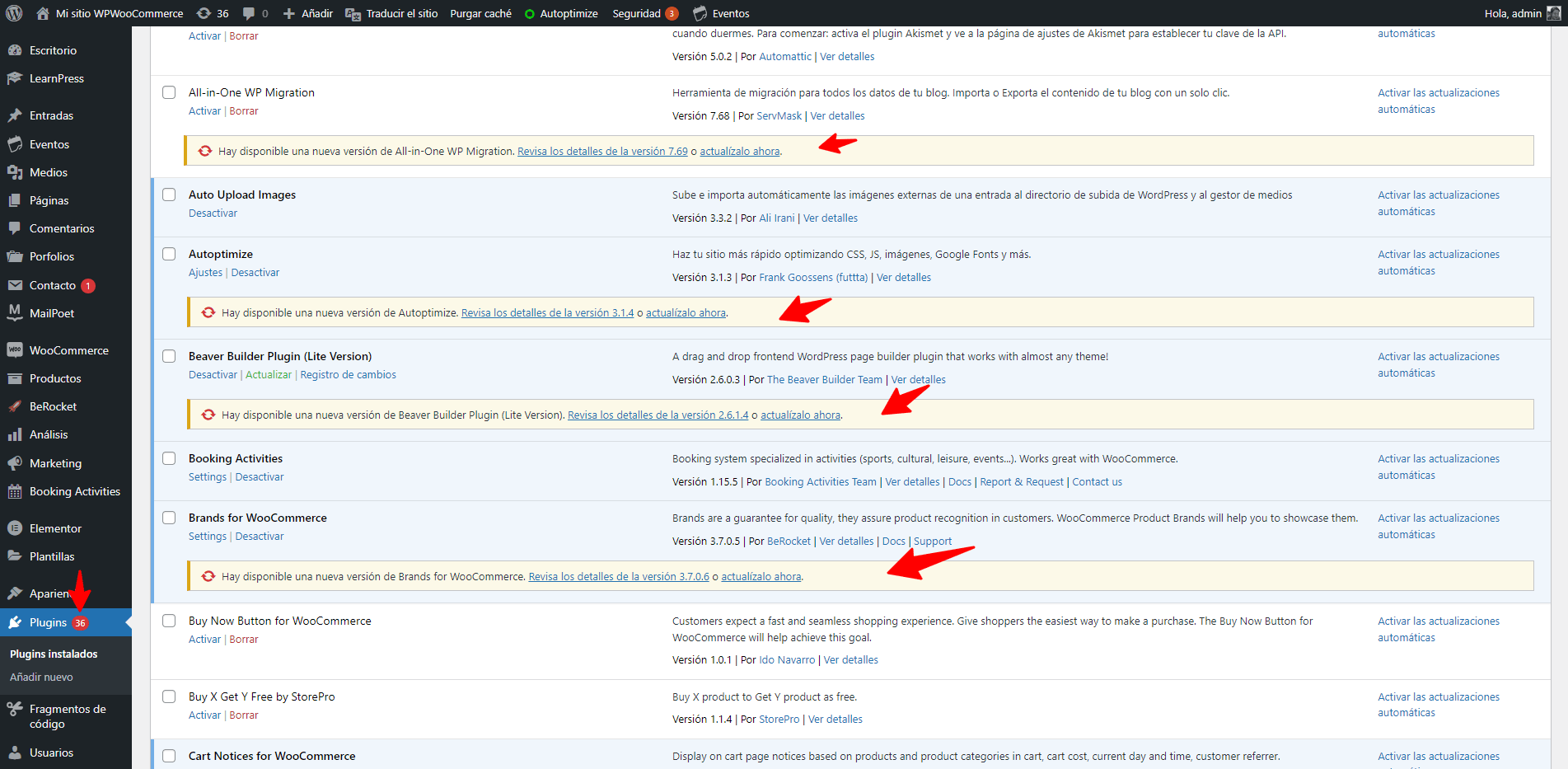Viewport: 1568px width, 769px height.
Task: Click the Entradas pushpin icon
Action: pyautogui.click(x=15, y=115)
